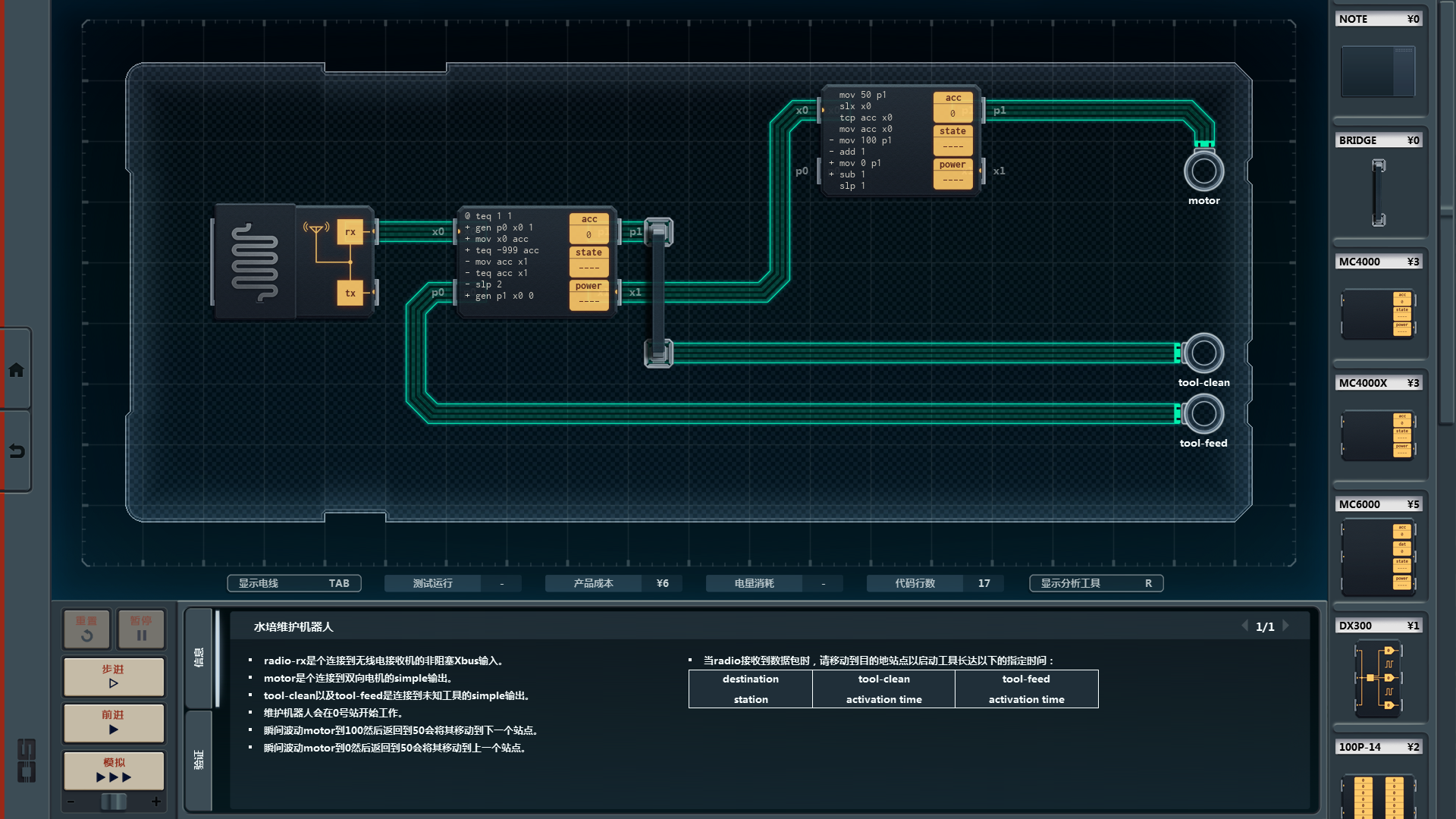Image resolution: width=1456 pixels, height=819 pixels.
Task: Increase simulation speed with plus sign
Action: pyautogui.click(x=156, y=802)
